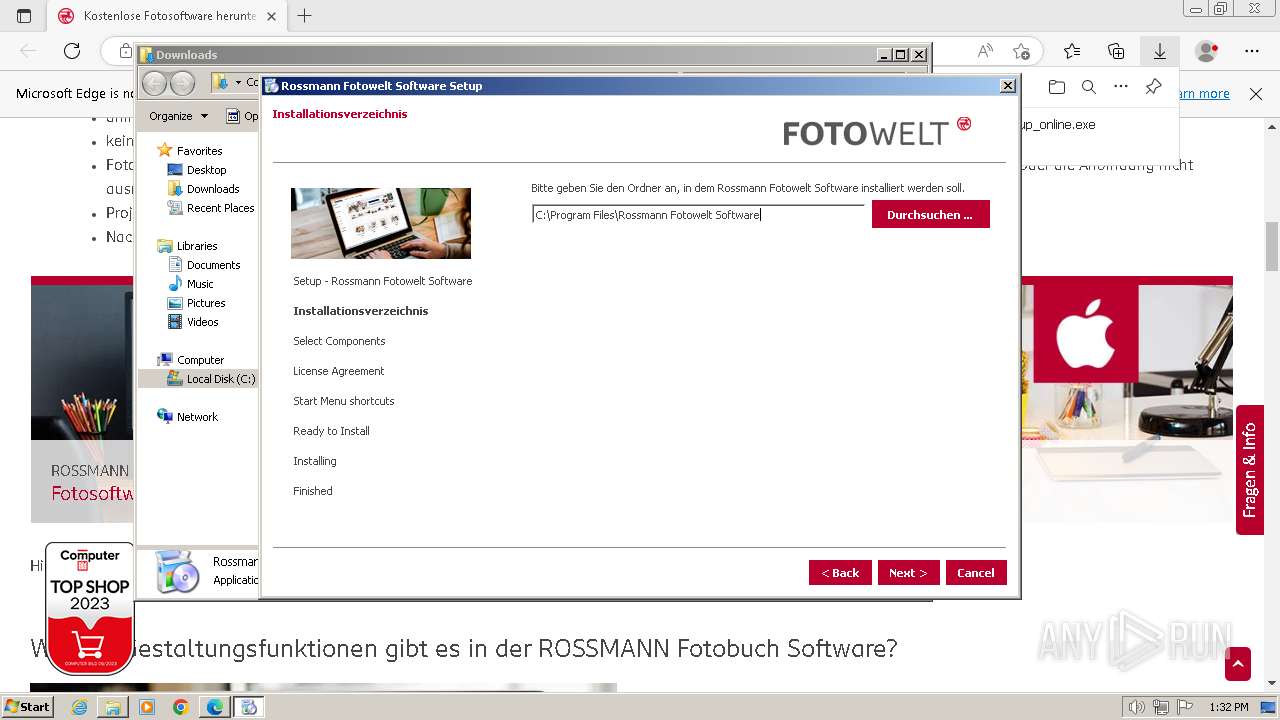This screenshot has height=720, width=1280.
Task: Click the 'License Agreement' step label
Action: point(339,371)
